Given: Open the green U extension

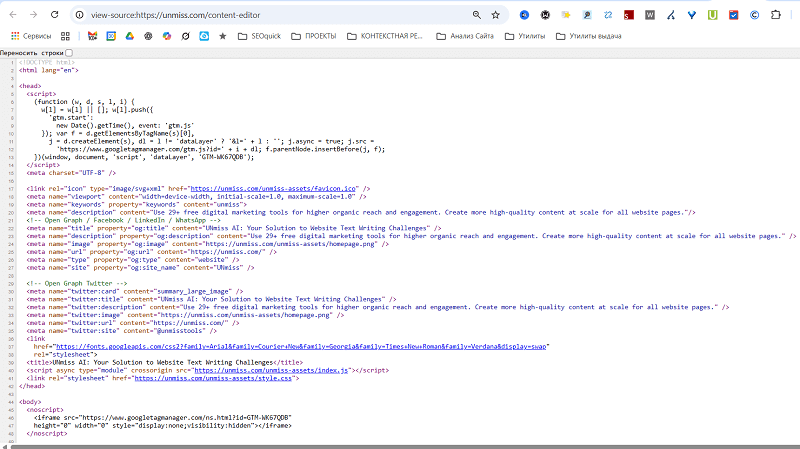Looking at the screenshot, I should pos(713,15).
